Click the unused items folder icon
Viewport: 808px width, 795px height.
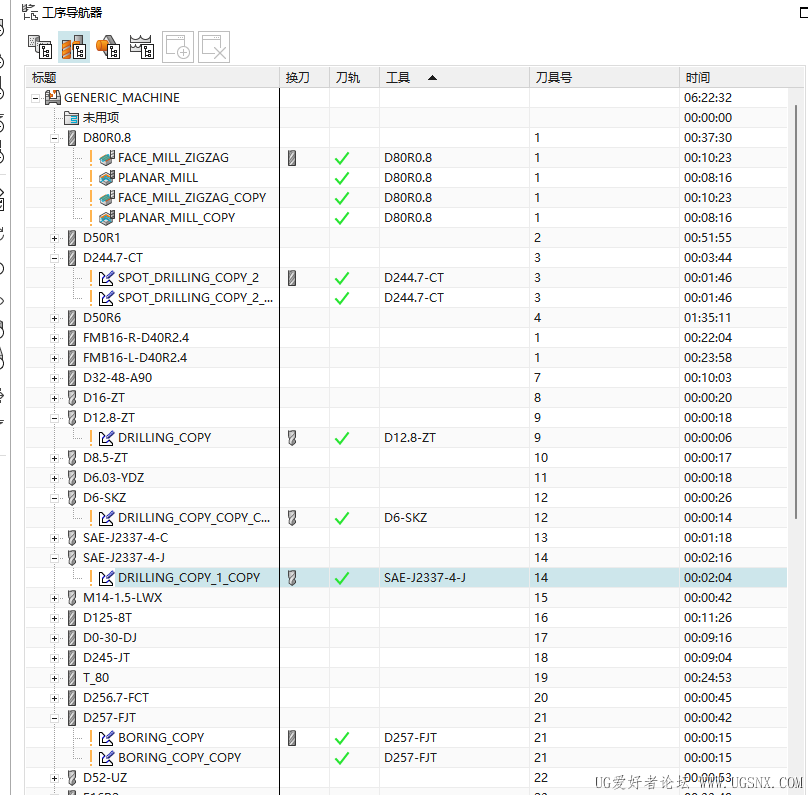tap(71, 118)
